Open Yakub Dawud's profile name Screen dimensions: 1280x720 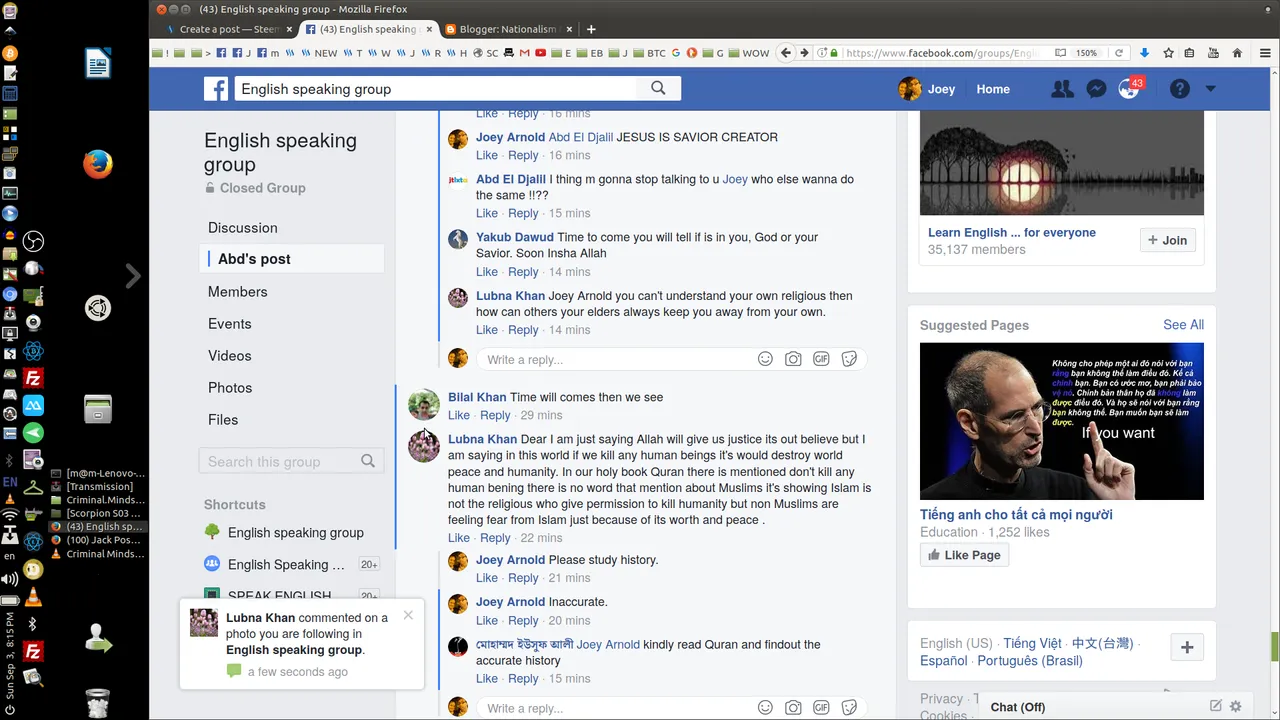(515, 237)
